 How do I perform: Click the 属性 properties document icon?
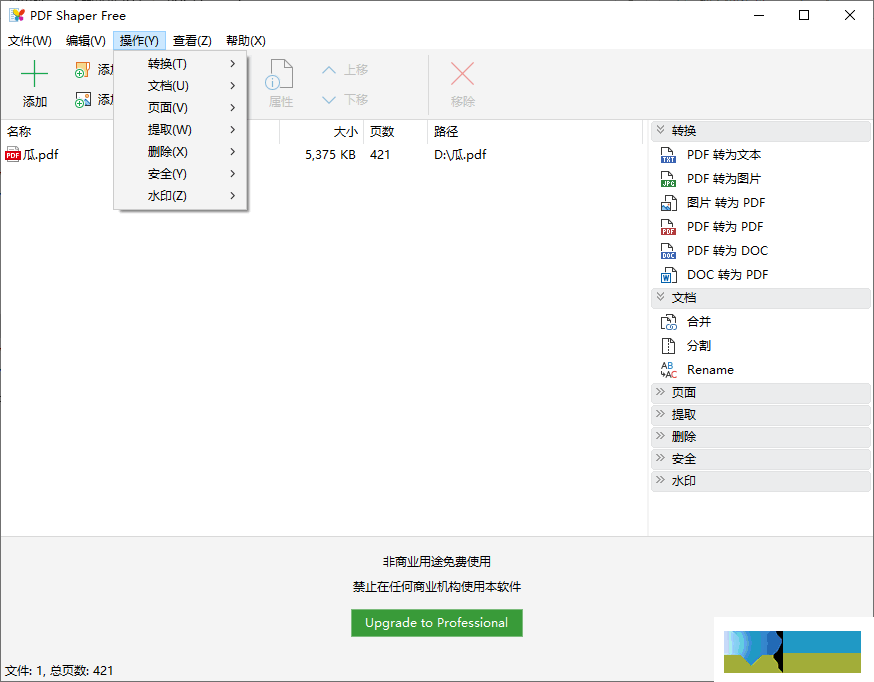pyautogui.click(x=279, y=74)
